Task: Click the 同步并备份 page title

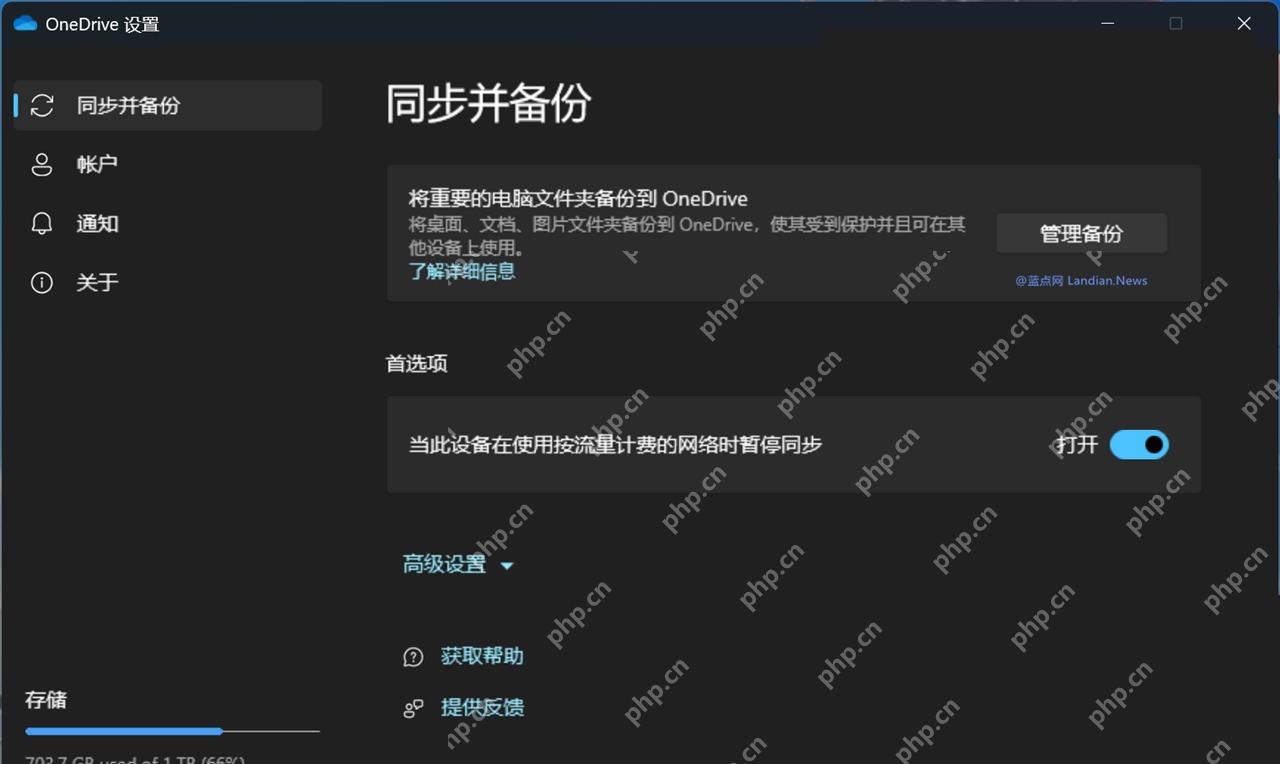Action: [x=489, y=104]
